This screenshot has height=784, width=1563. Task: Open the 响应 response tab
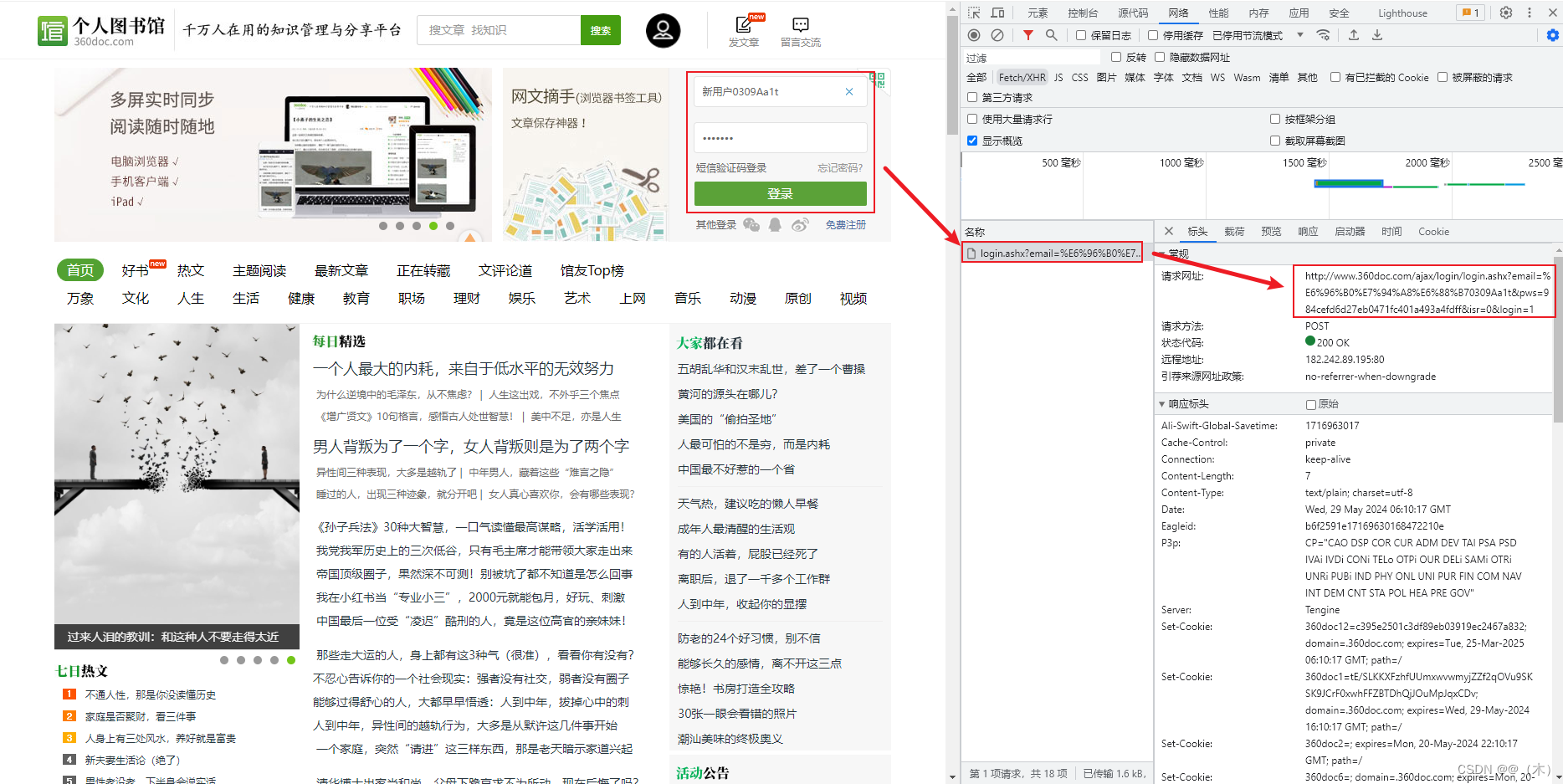point(1308,232)
